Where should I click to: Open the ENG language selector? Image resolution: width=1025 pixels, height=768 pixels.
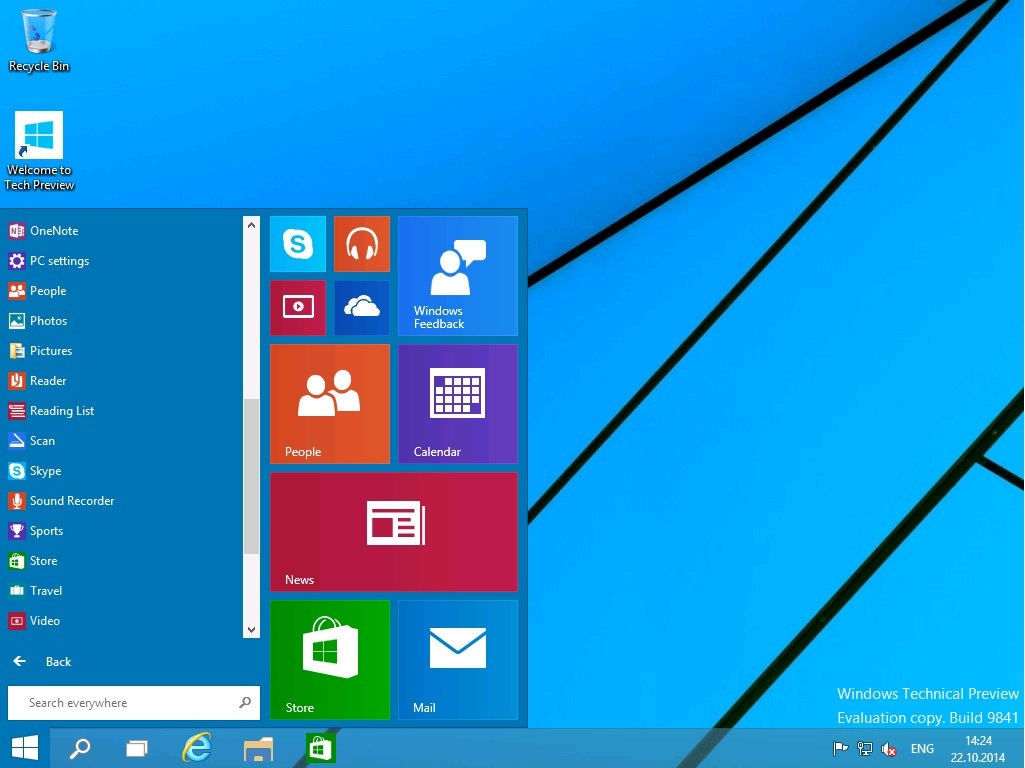pyautogui.click(x=922, y=748)
